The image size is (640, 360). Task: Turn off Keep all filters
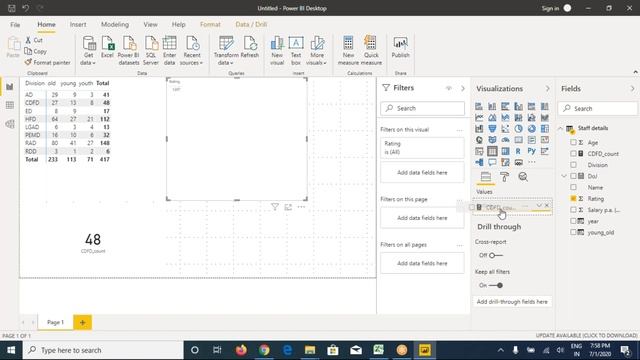496,285
